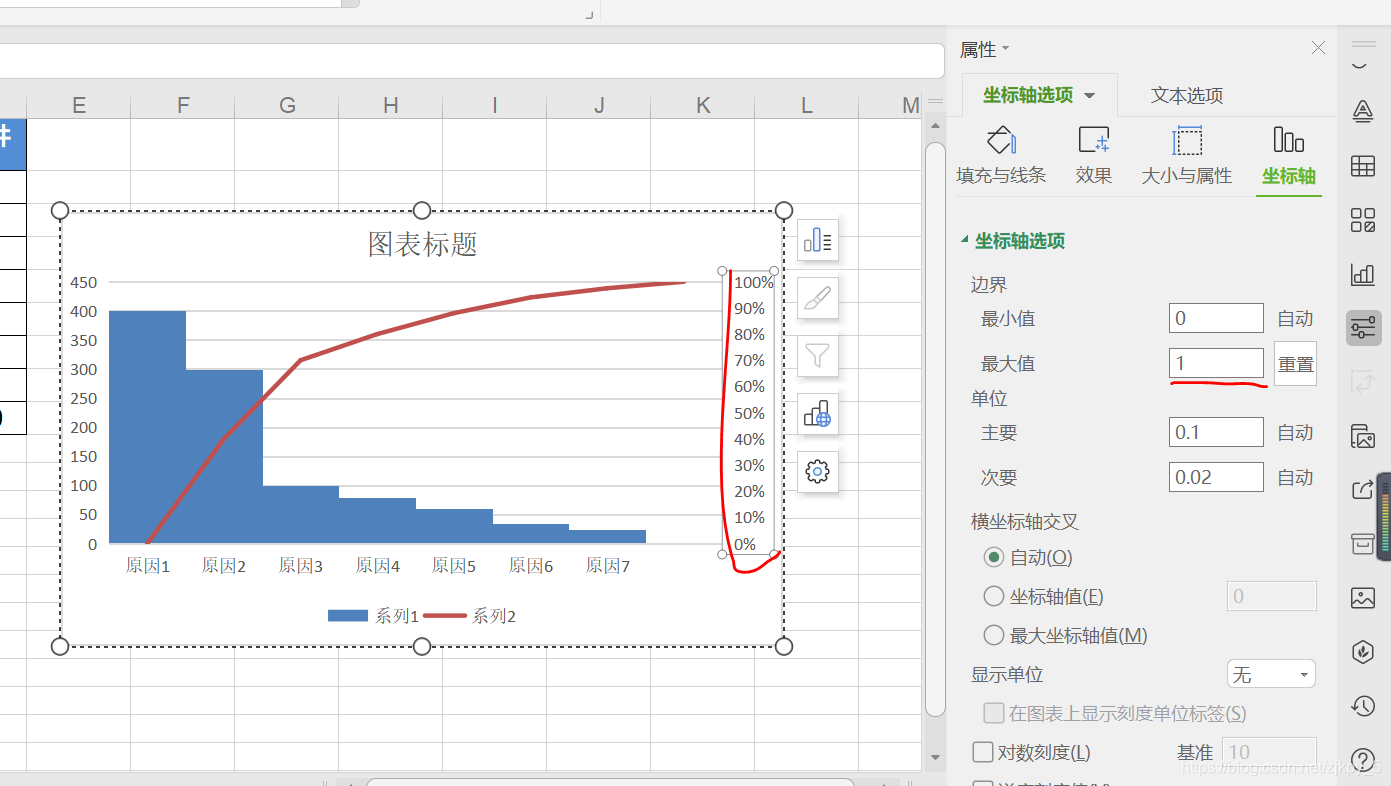This screenshot has height=786, width=1391.
Task: Open the 坐标轴选项 tab dropdown arrow
Action: tap(1089, 96)
